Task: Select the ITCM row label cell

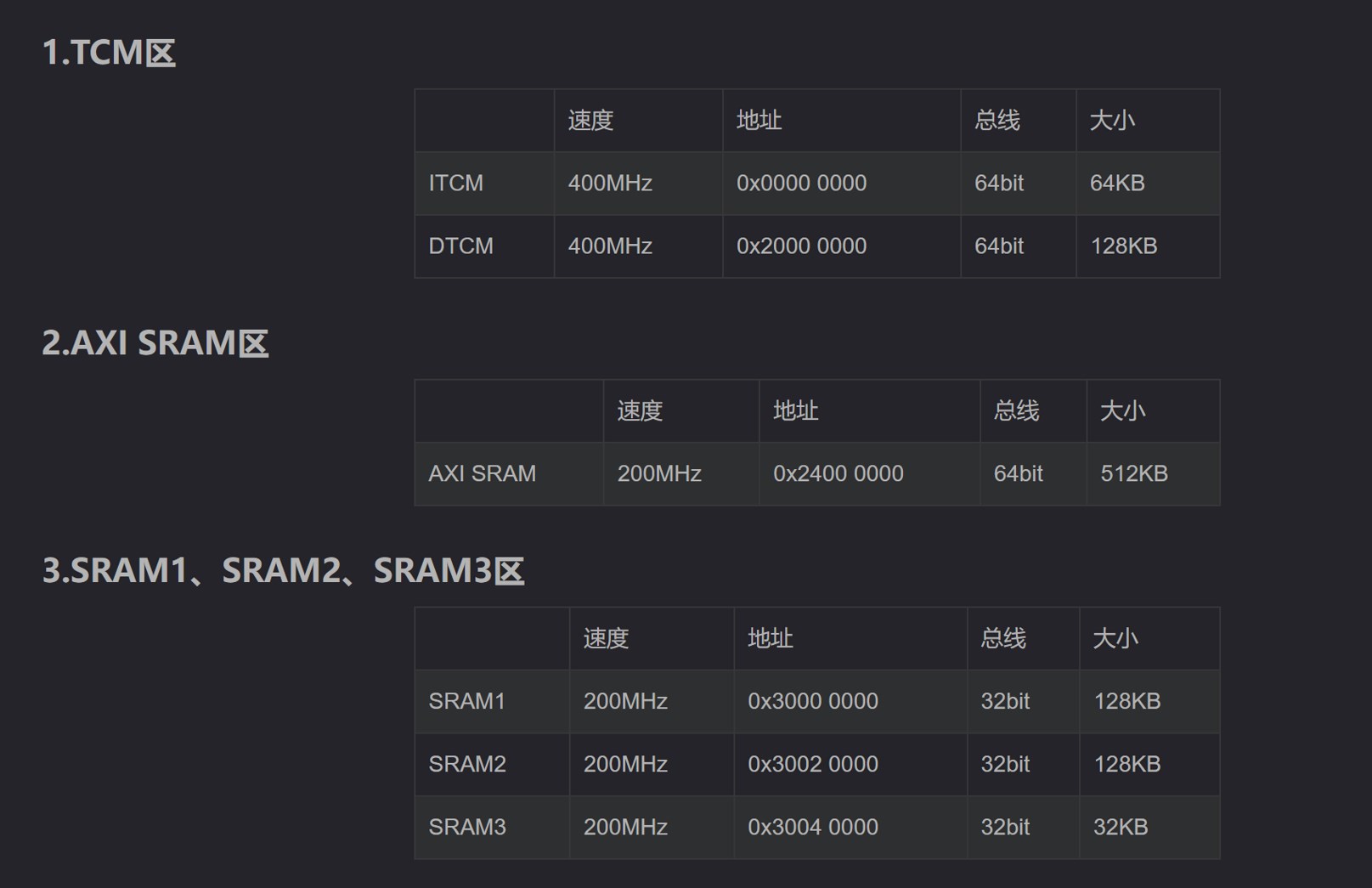Action: pyautogui.click(x=484, y=184)
